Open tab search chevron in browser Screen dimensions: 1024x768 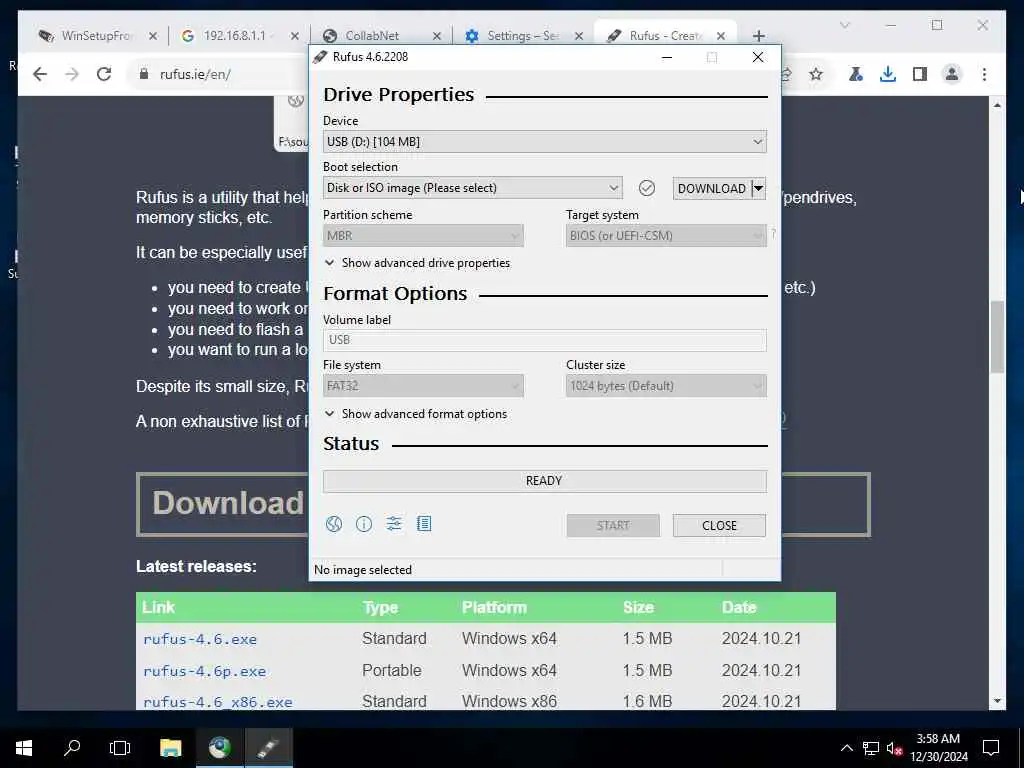pyautogui.click(x=845, y=25)
